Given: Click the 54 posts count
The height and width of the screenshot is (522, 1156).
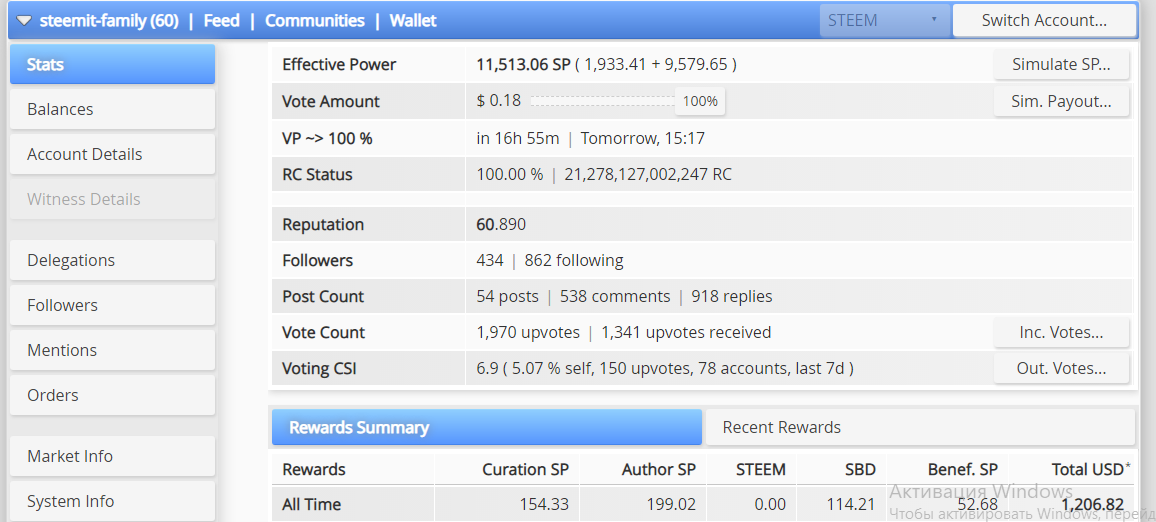Looking at the screenshot, I should point(507,296).
